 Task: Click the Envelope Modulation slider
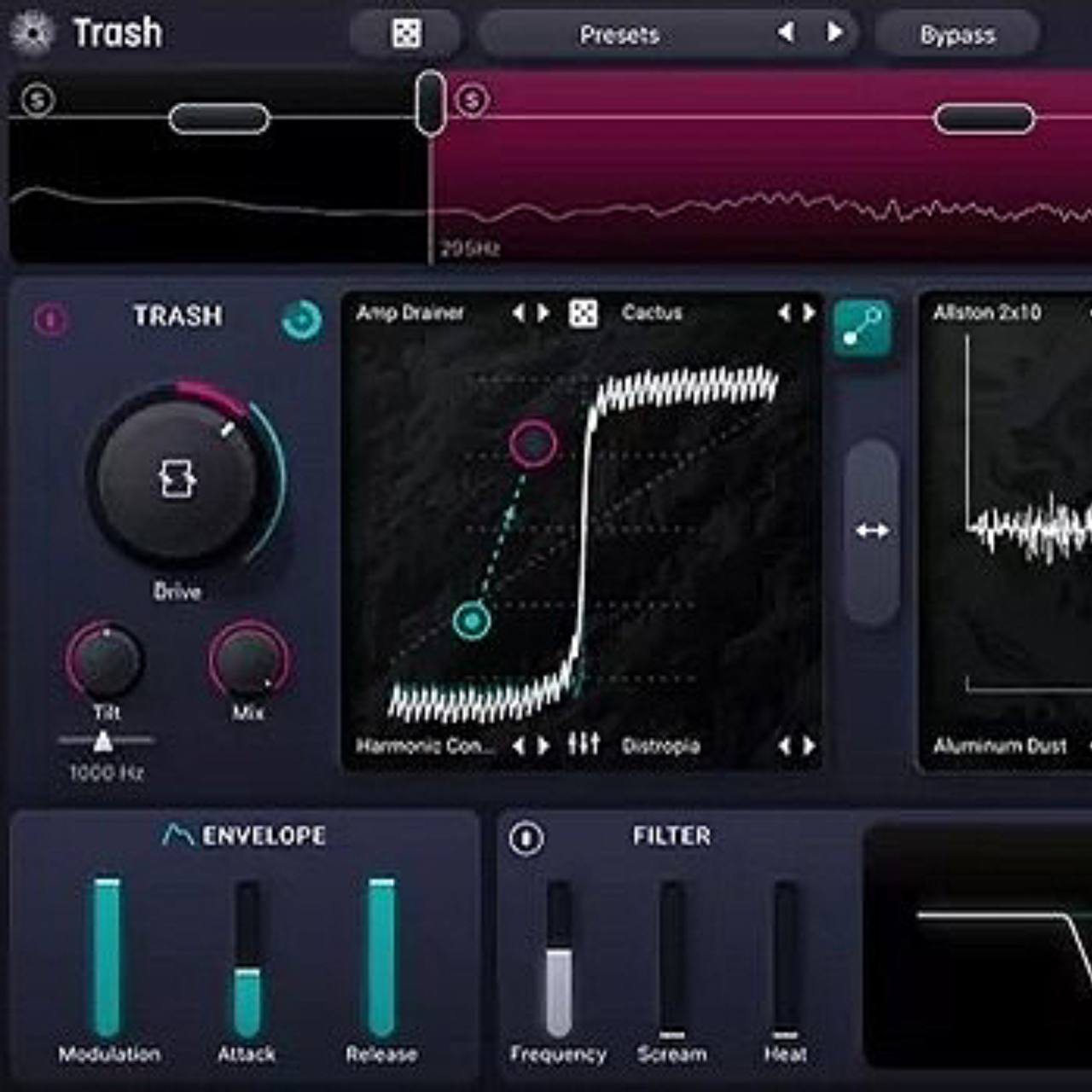(107, 959)
